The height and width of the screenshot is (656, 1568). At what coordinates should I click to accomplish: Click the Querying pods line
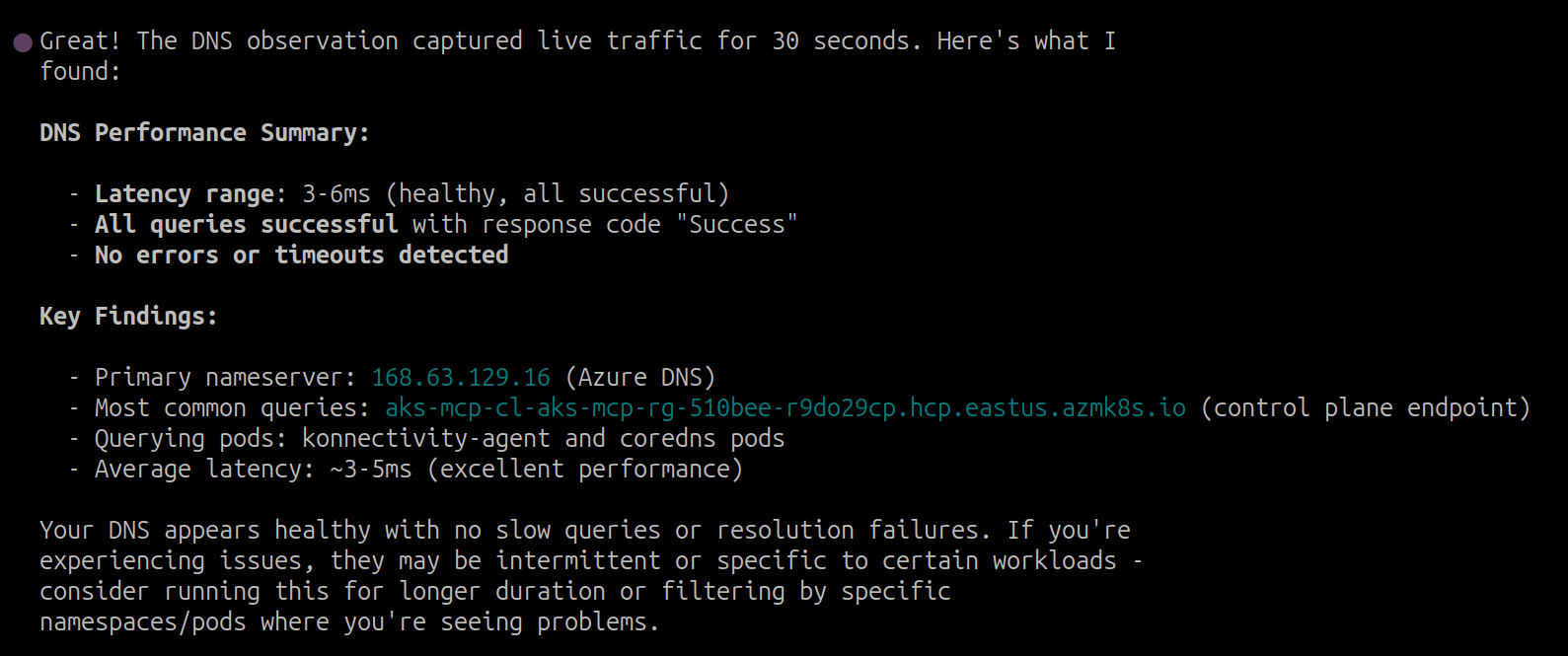pyautogui.click(x=439, y=439)
